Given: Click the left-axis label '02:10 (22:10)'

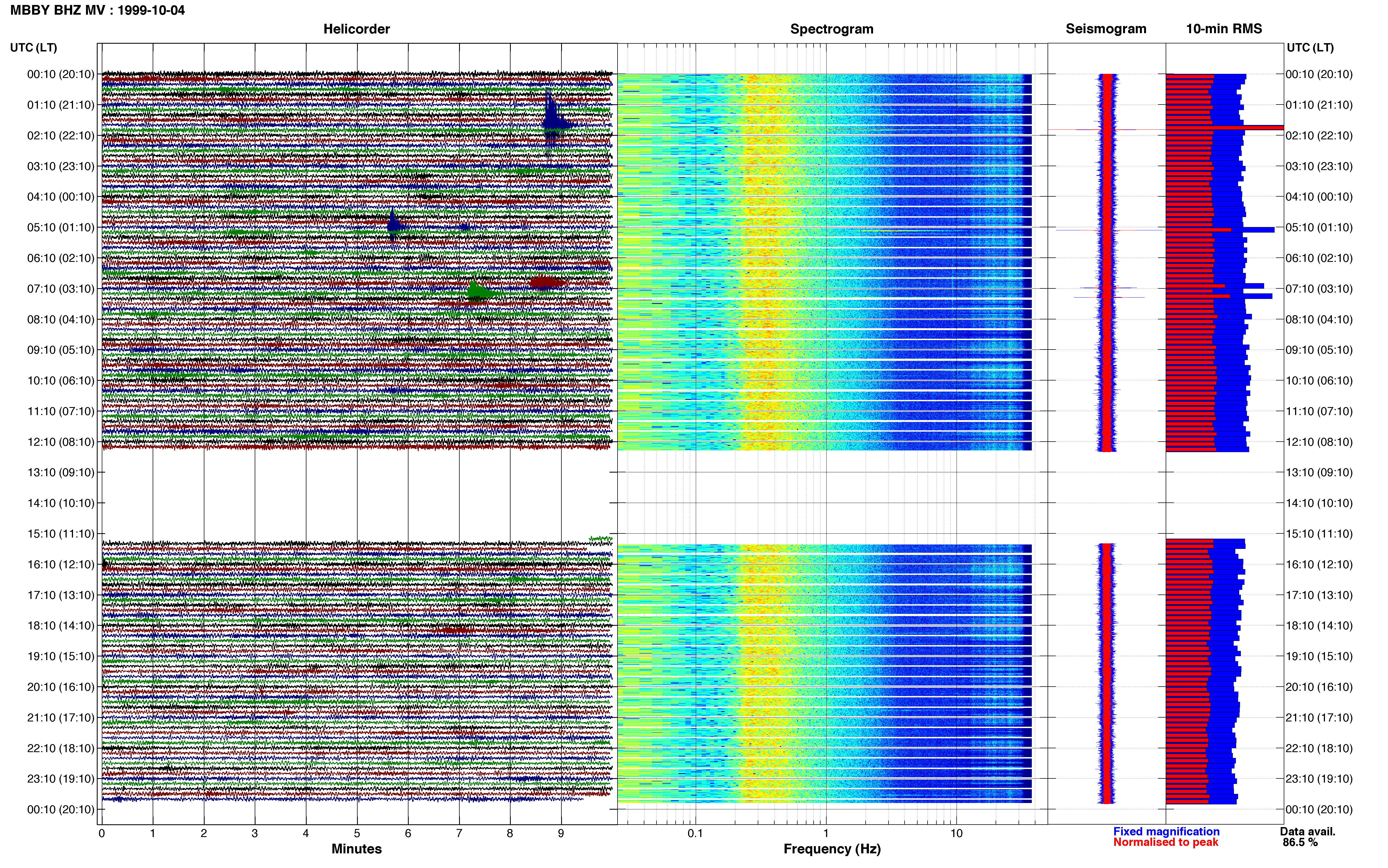Looking at the screenshot, I should (x=61, y=135).
